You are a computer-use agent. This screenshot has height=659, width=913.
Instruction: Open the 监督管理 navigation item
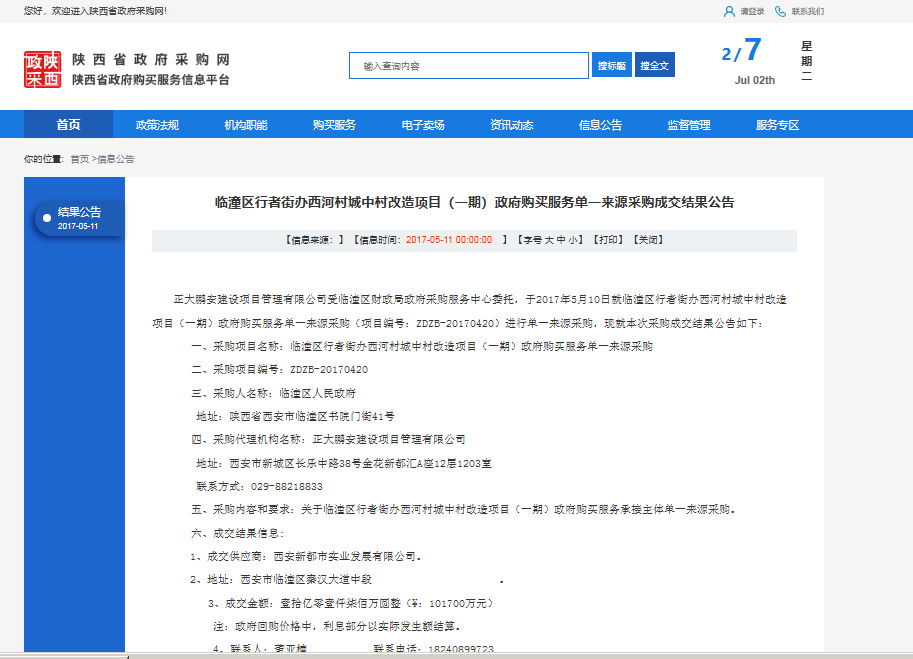point(688,125)
